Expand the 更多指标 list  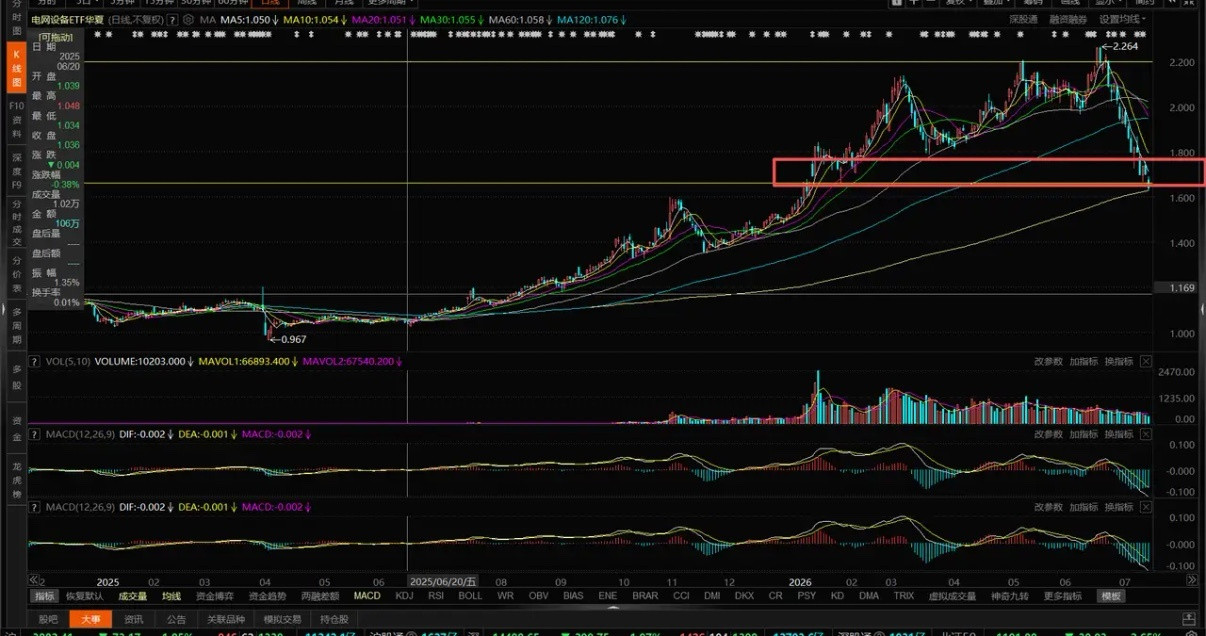1062,596
